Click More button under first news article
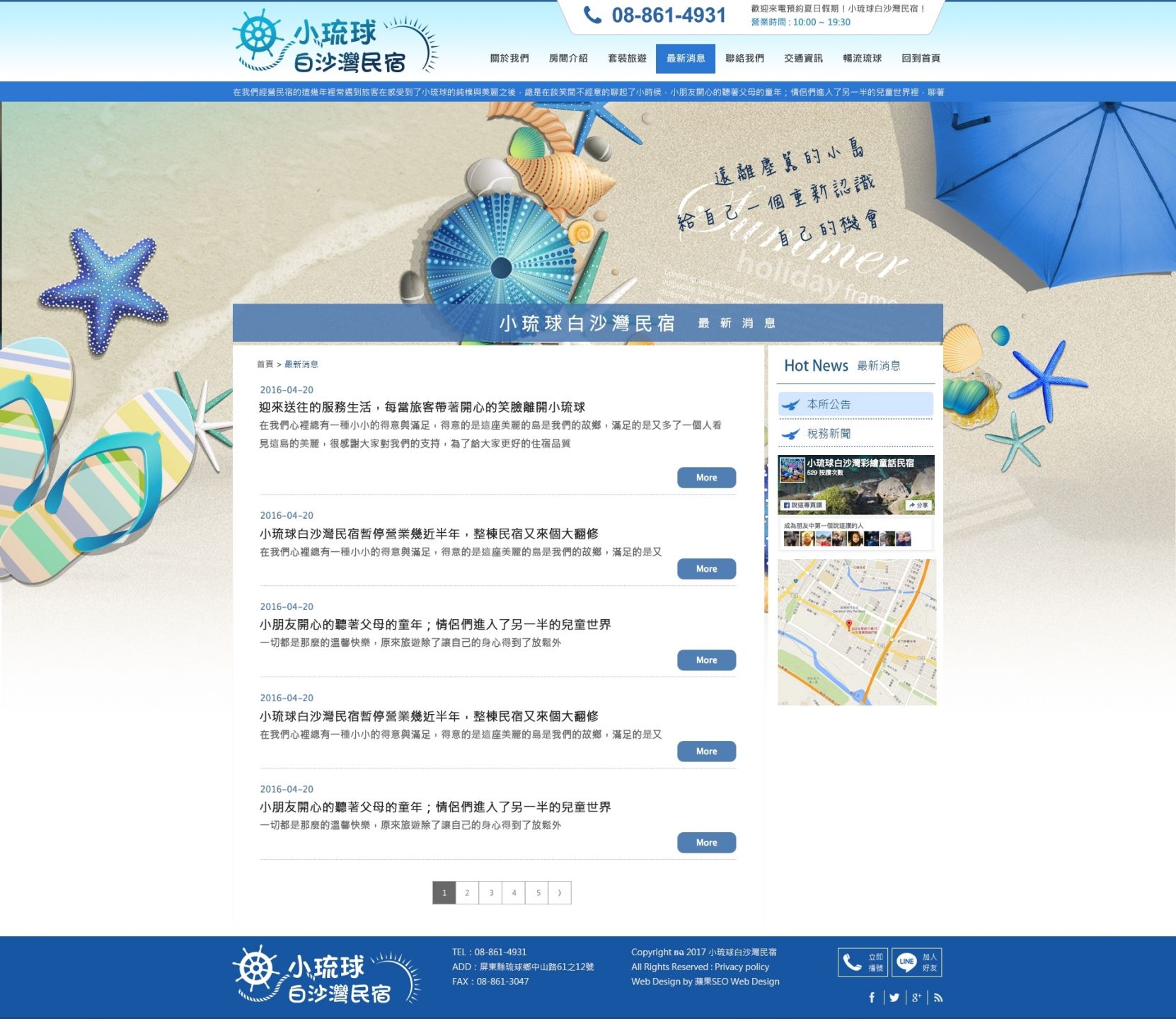Viewport: 1176px width, 1019px height. coord(706,478)
